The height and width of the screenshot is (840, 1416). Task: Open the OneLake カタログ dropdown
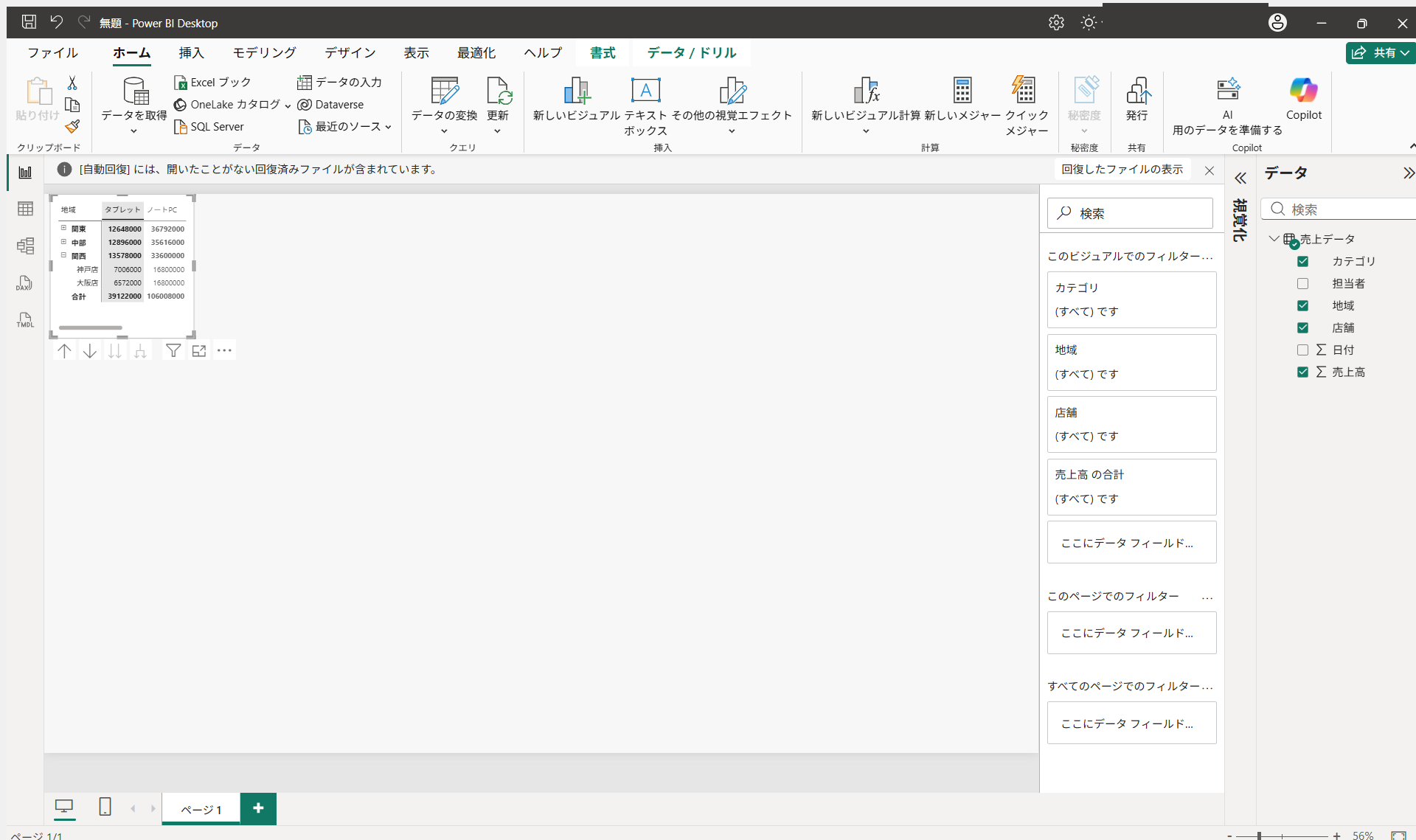[288, 105]
